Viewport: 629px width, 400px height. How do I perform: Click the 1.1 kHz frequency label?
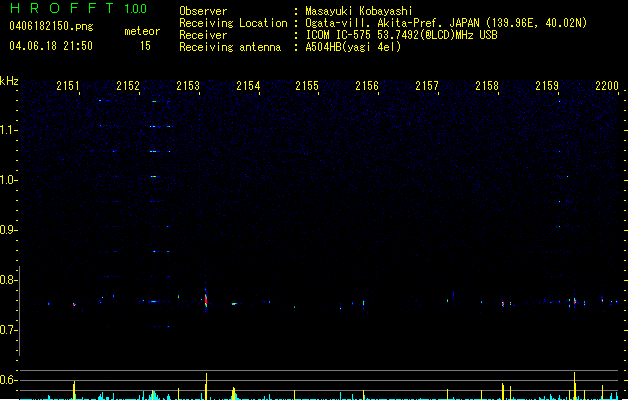point(8,130)
